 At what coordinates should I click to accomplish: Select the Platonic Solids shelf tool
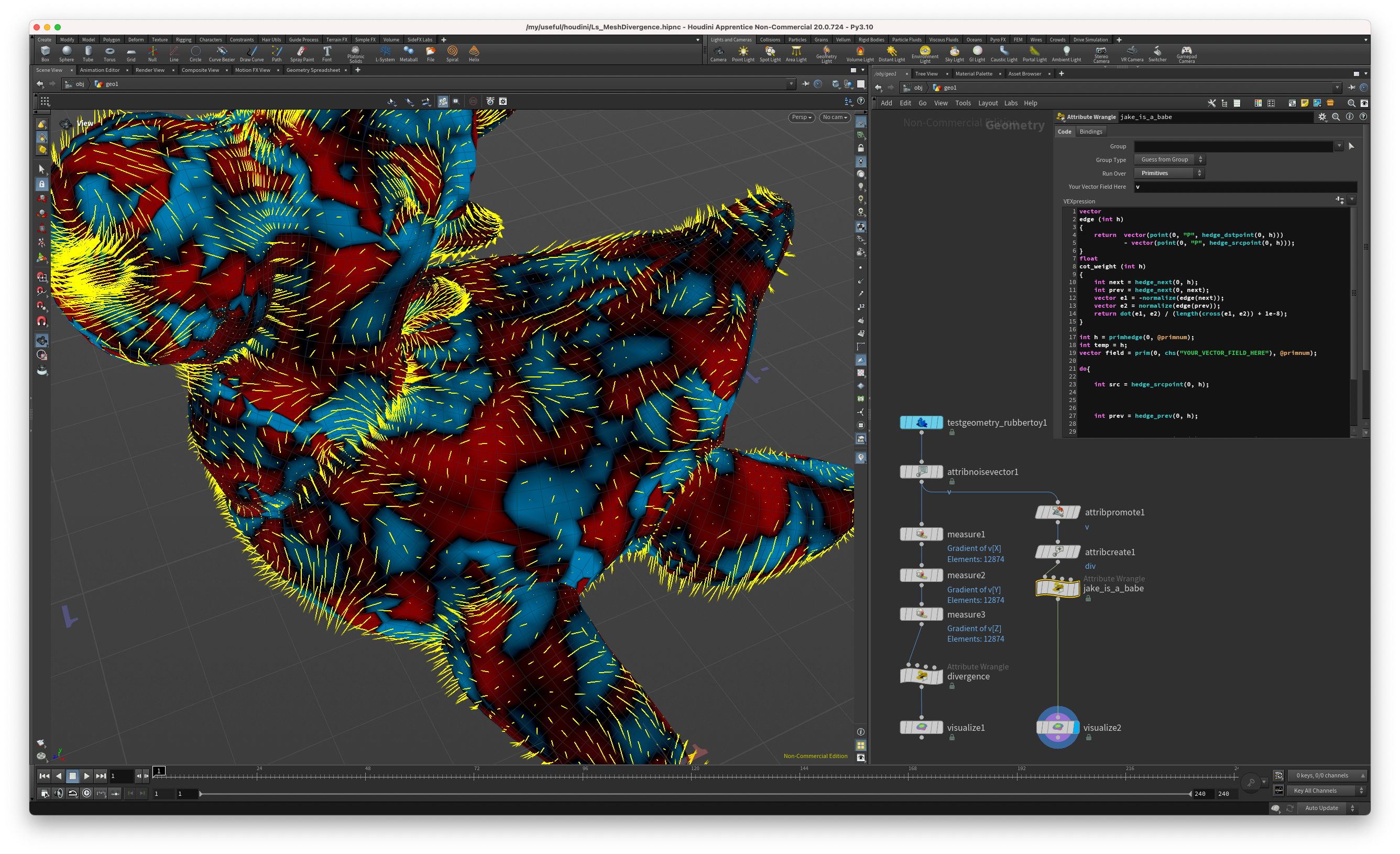pos(356,53)
